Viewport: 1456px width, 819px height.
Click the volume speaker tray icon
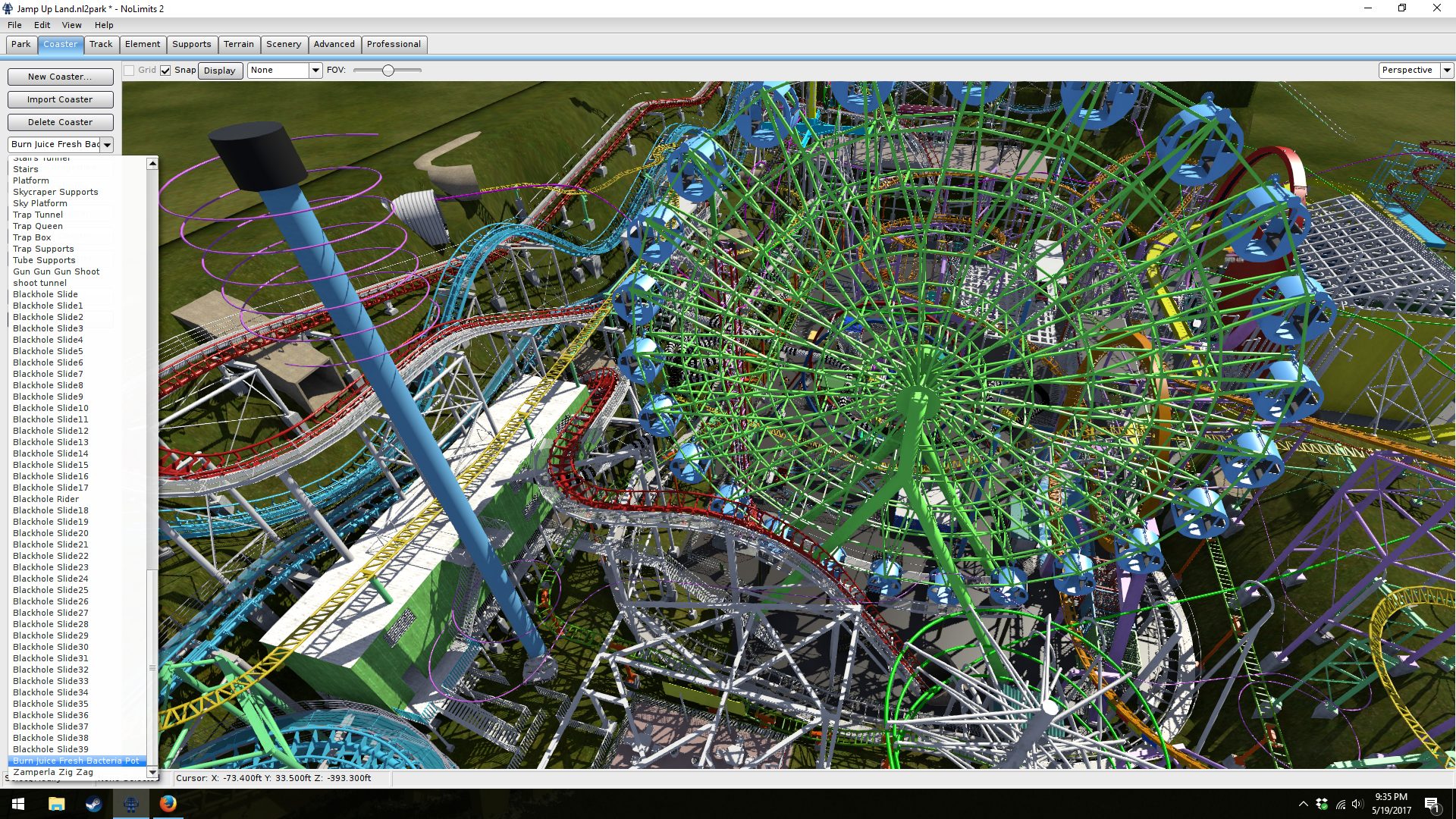[1357, 805]
